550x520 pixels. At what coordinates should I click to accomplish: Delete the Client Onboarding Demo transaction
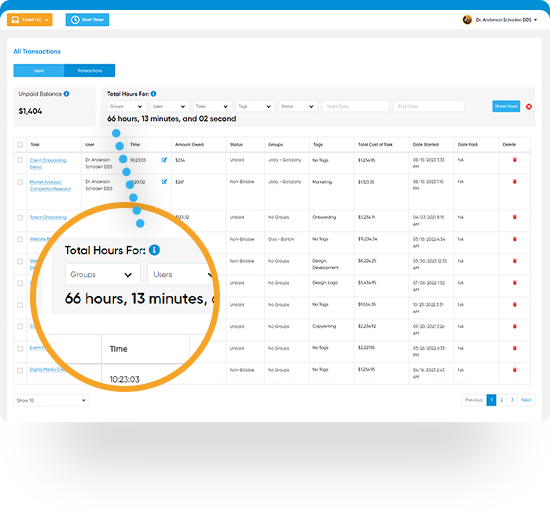pos(515,160)
